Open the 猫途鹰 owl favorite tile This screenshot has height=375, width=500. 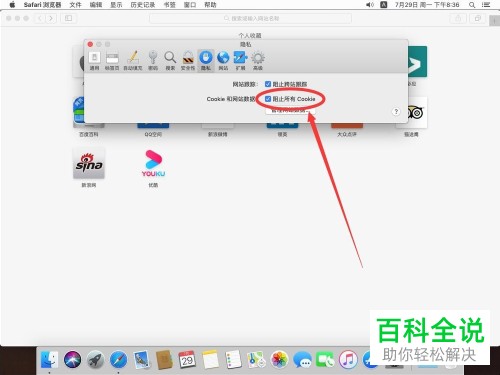coord(411,112)
